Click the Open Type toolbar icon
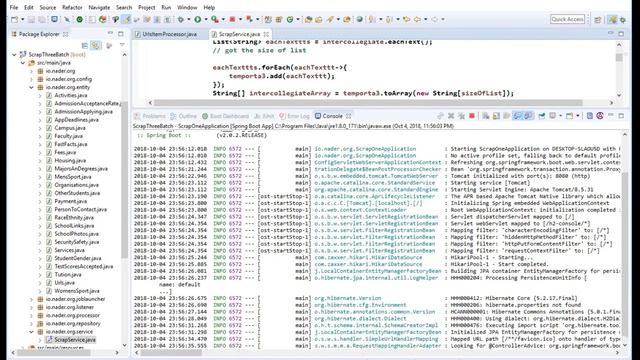The width and height of the screenshot is (640, 360). (309, 19)
